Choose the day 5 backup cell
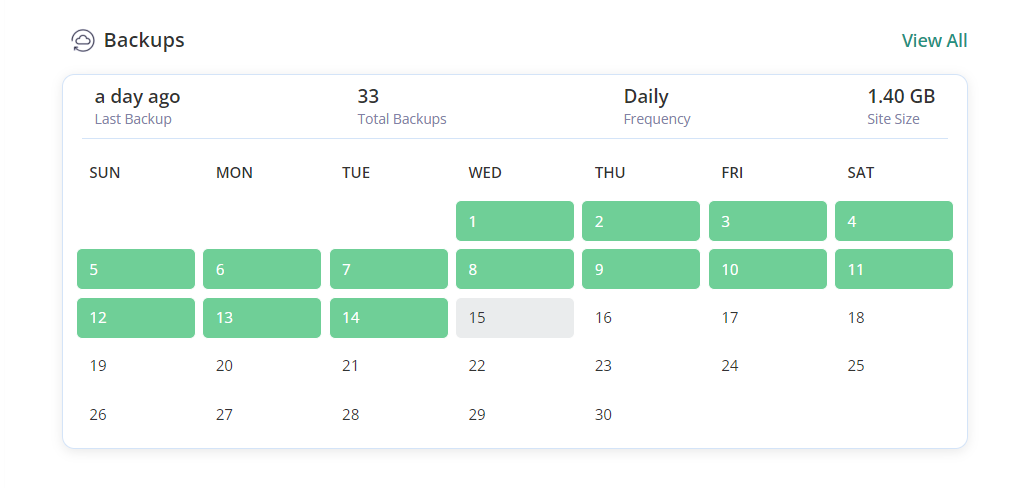 (x=135, y=269)
